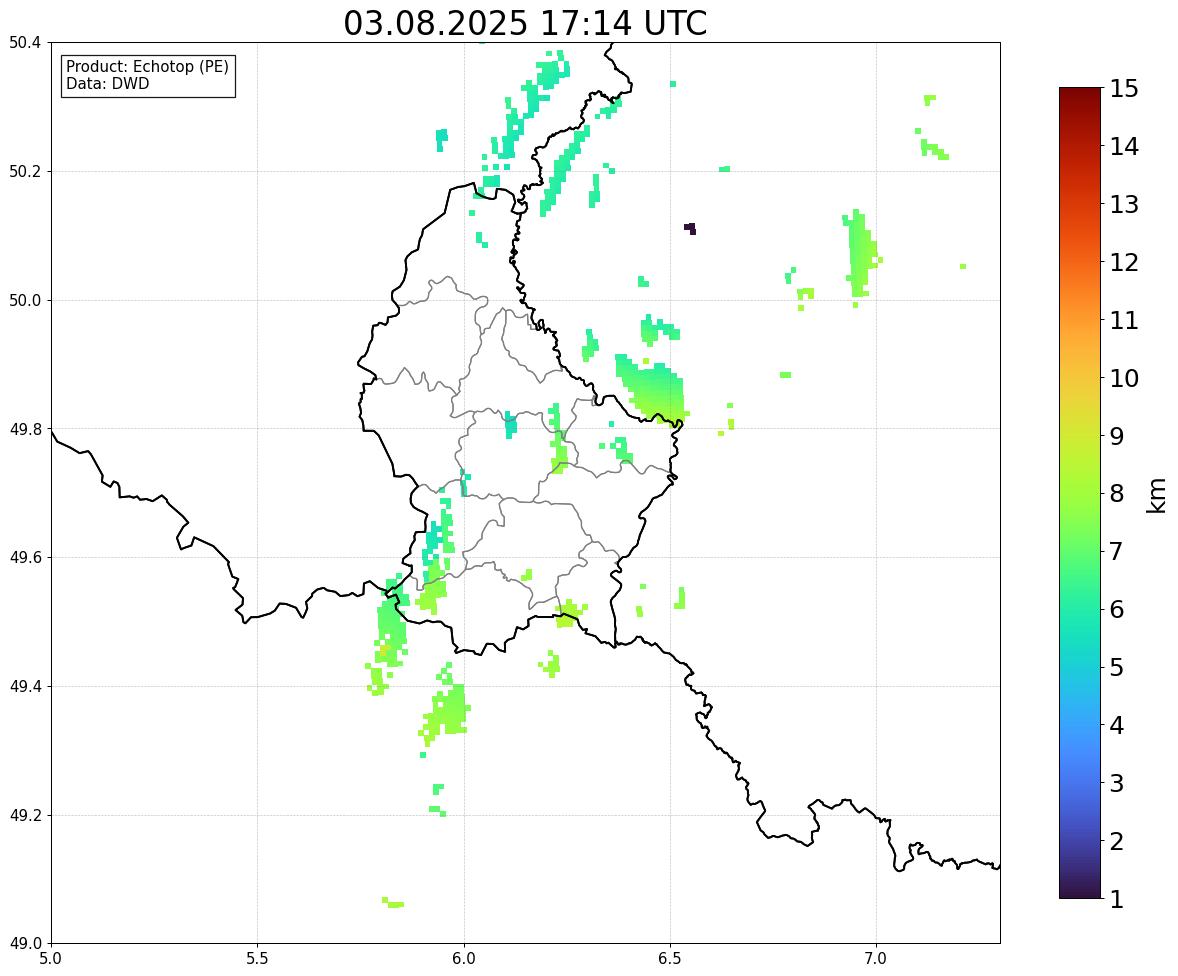This screenshot has height=976, width=1178.
Task: Click the colorbar tick label 10
Action: [1123, 378]
